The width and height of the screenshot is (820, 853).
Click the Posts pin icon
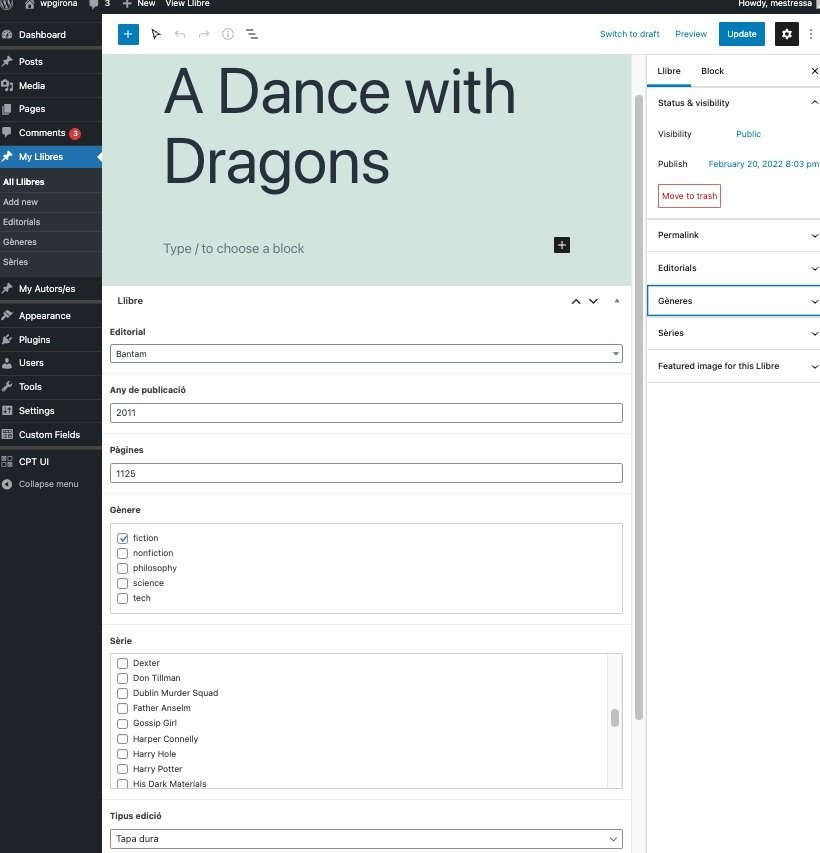7,61
